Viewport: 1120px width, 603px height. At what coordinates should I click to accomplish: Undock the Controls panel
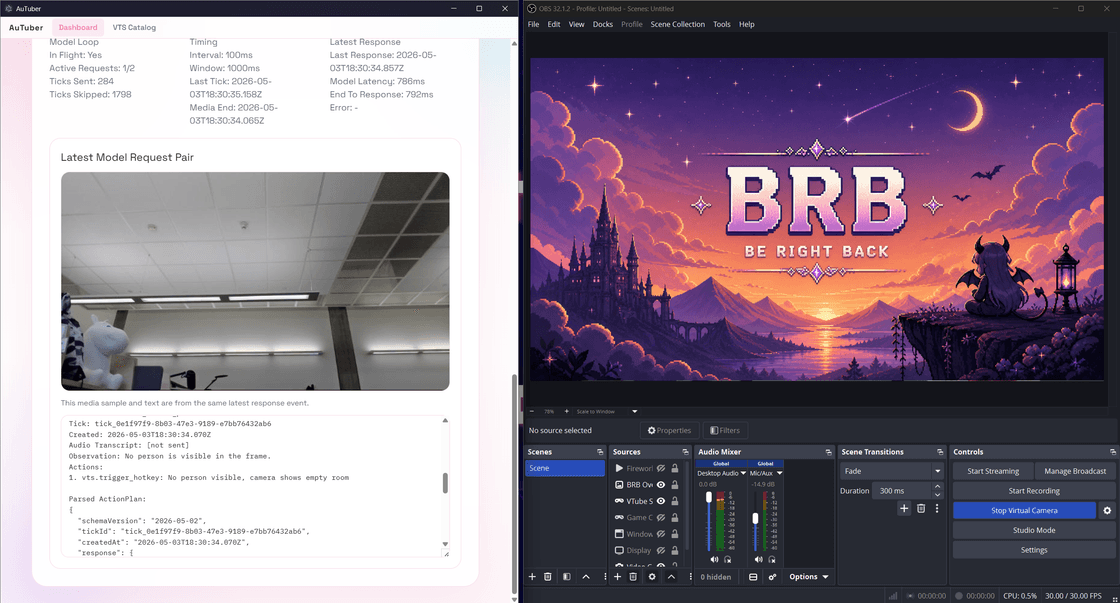click(1112, 452)
